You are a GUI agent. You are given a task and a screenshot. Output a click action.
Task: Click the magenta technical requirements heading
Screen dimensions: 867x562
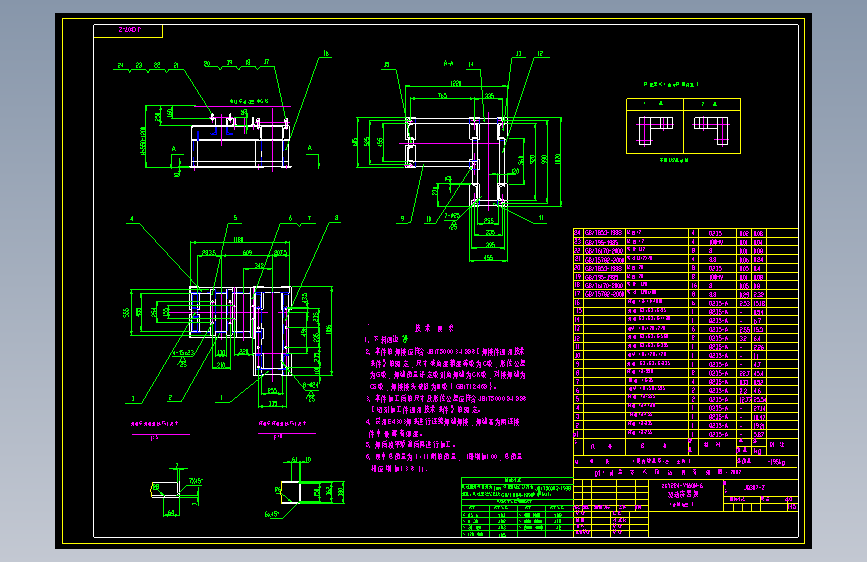click(435, 328)
